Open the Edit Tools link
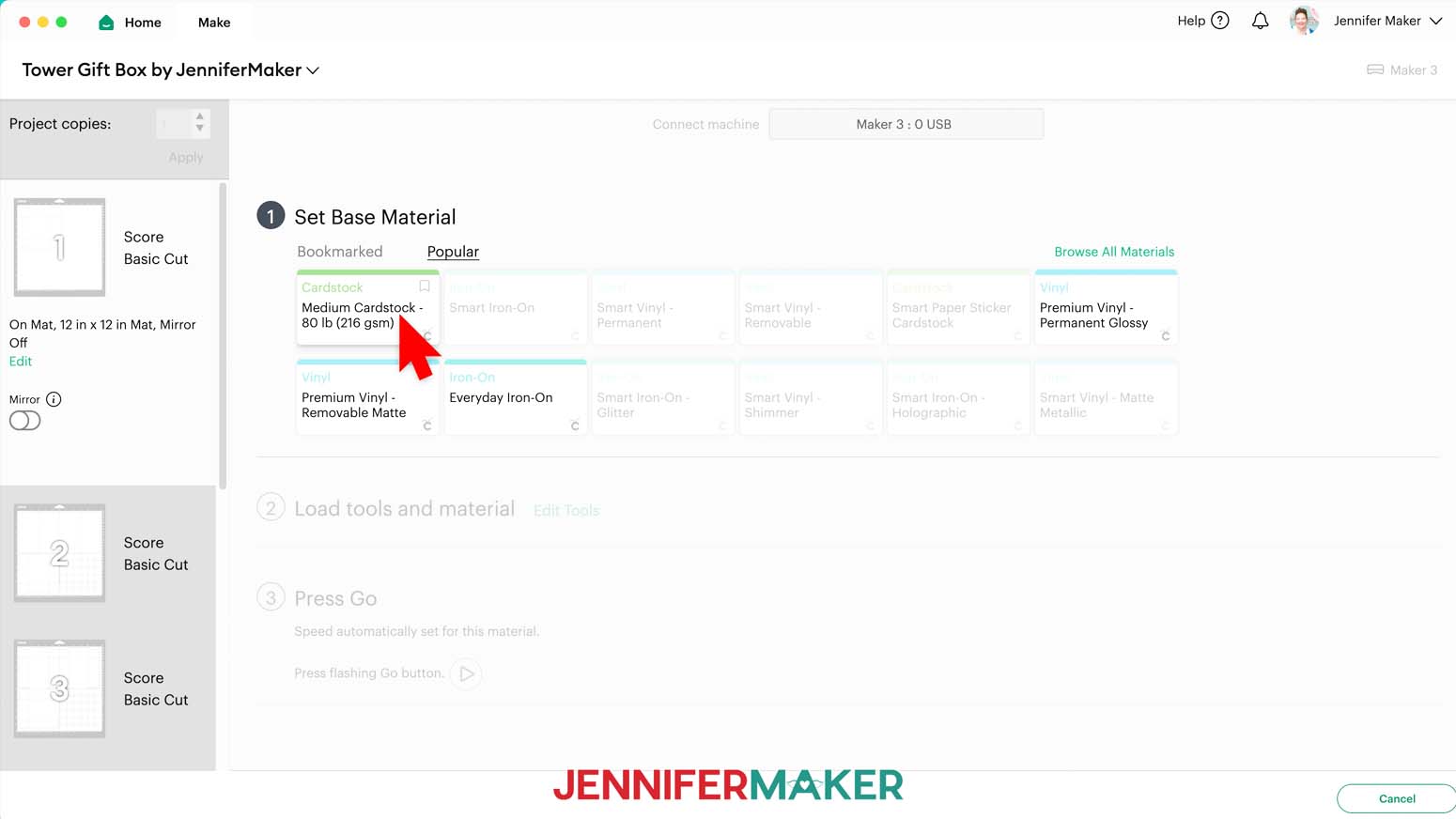Viewport: 1456px width, 819px height. coord(566,510)
